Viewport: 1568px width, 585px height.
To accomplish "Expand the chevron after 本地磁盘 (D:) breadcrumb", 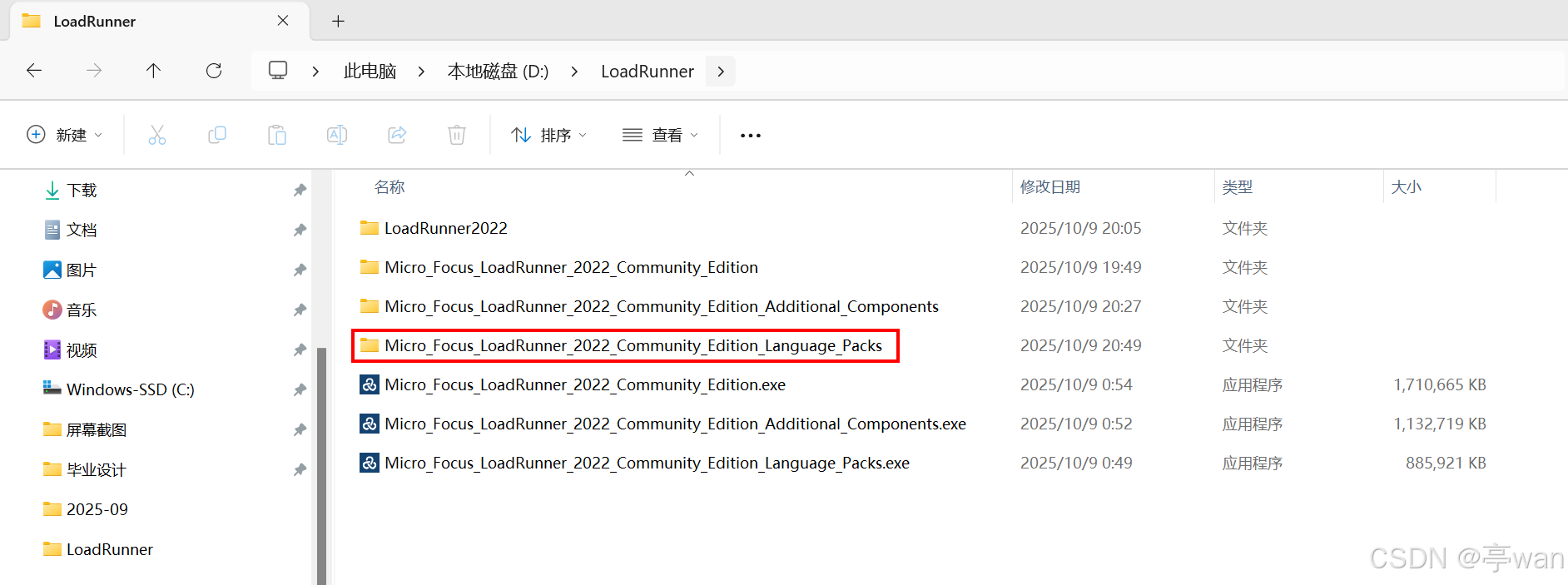I will [x=575, y=72].
